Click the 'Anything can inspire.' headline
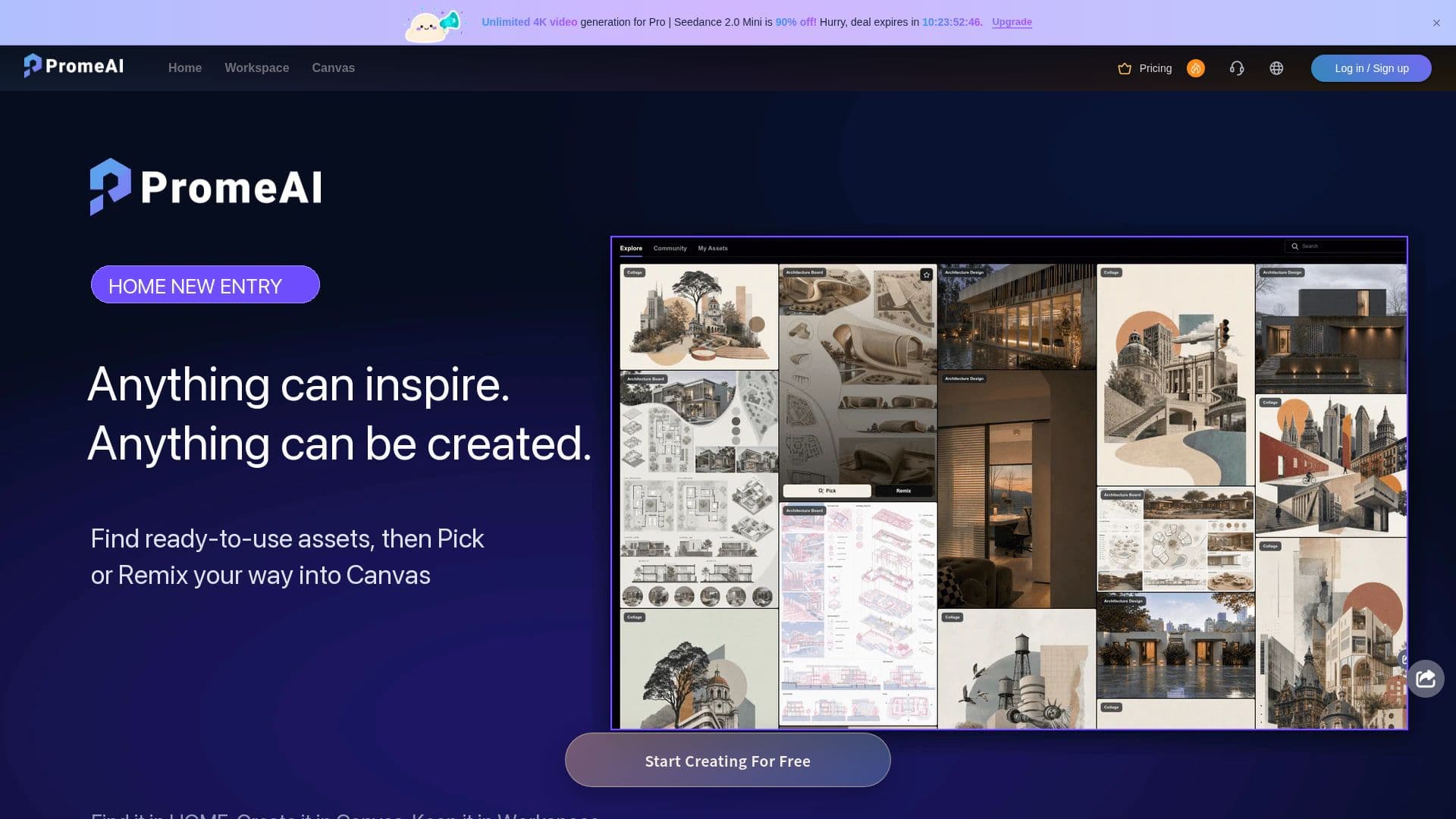Viewport: 1456px width, 819px height. (298, 384)
